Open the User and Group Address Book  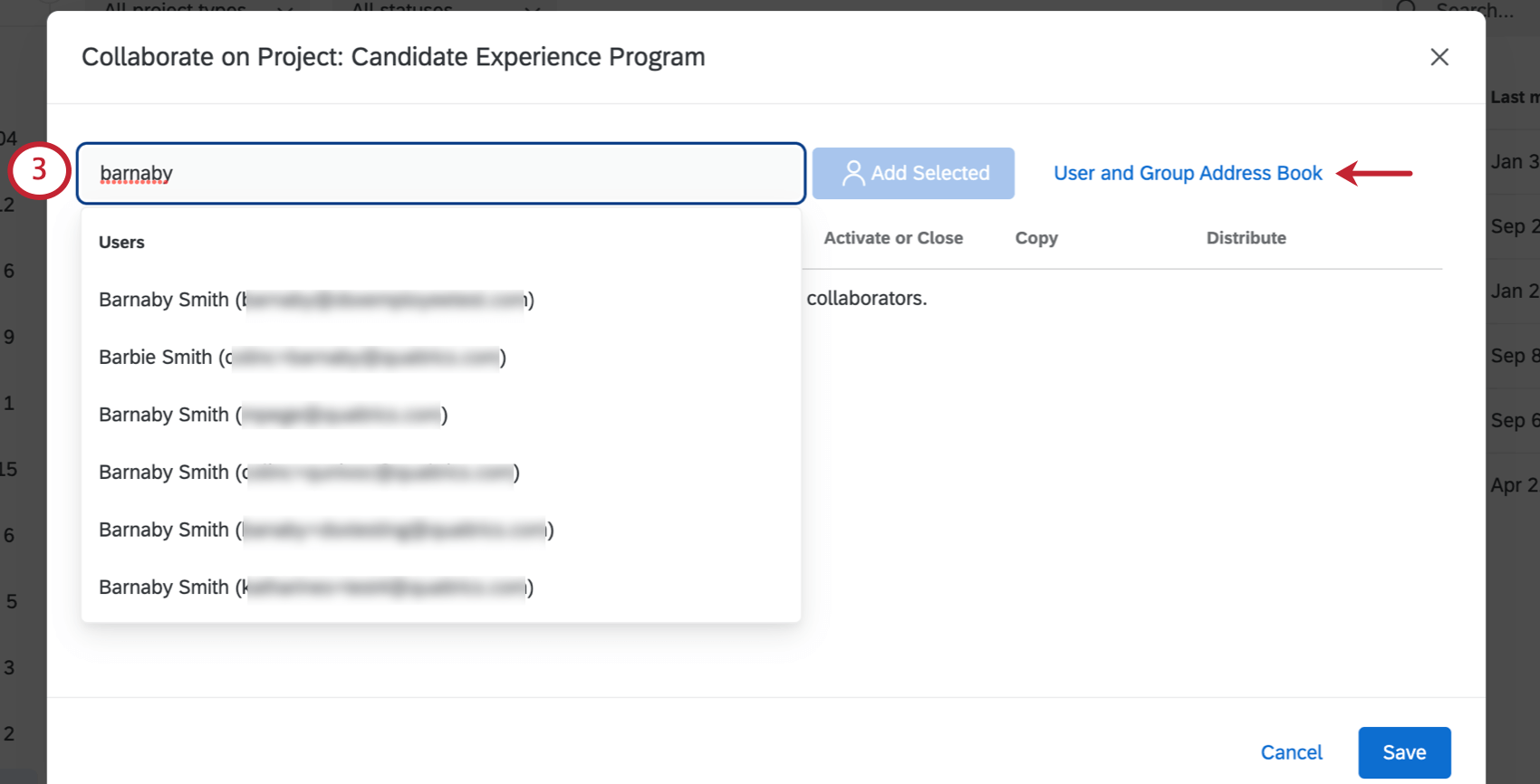click(1188, 173)
